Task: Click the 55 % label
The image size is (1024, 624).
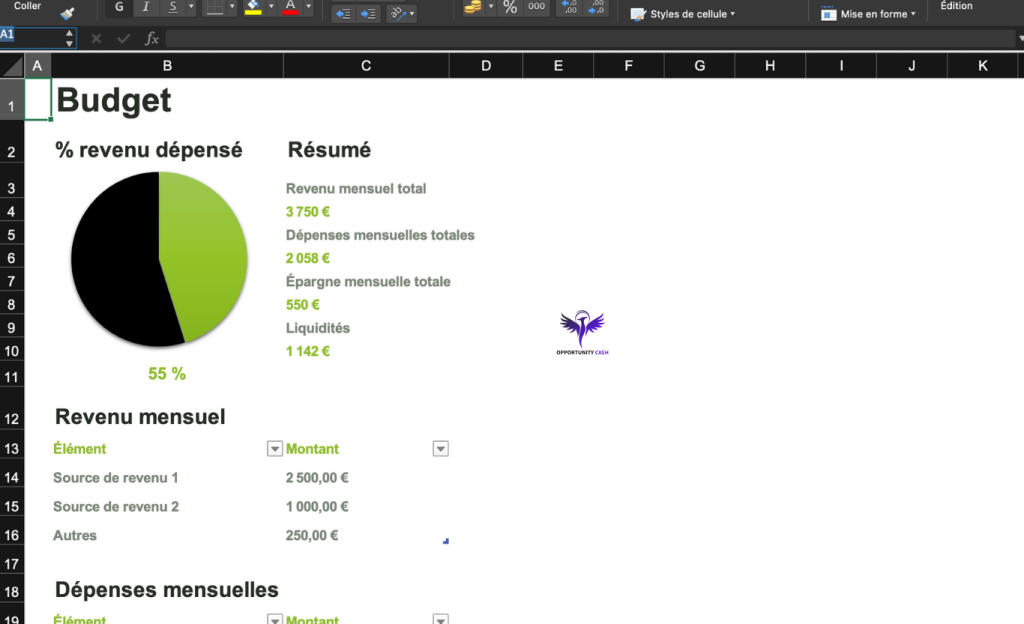Action: click(167, 373)
